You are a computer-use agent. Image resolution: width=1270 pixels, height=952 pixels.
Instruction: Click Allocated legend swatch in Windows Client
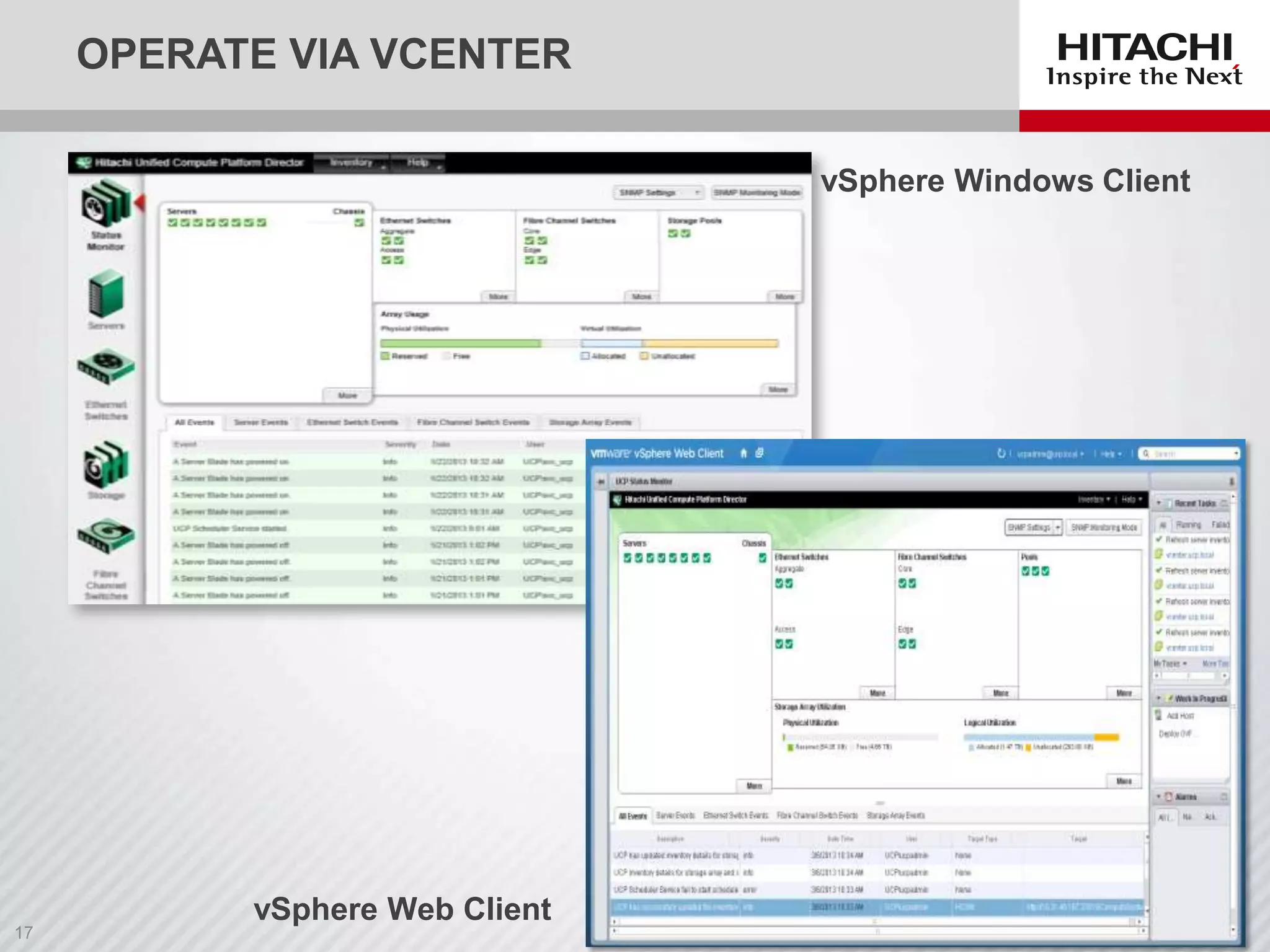(x=585, y=356)
